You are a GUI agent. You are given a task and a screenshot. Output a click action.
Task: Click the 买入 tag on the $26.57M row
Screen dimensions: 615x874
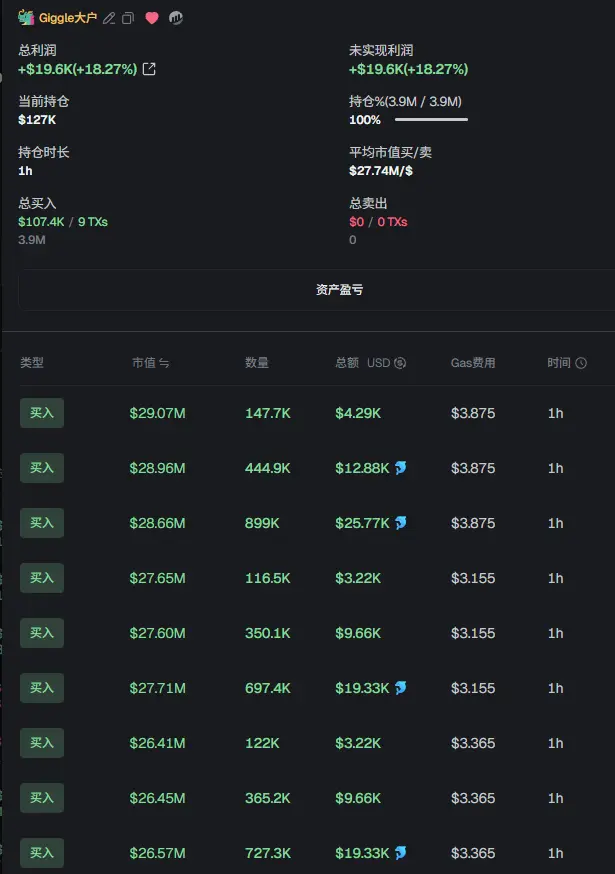tap(42, 853)
